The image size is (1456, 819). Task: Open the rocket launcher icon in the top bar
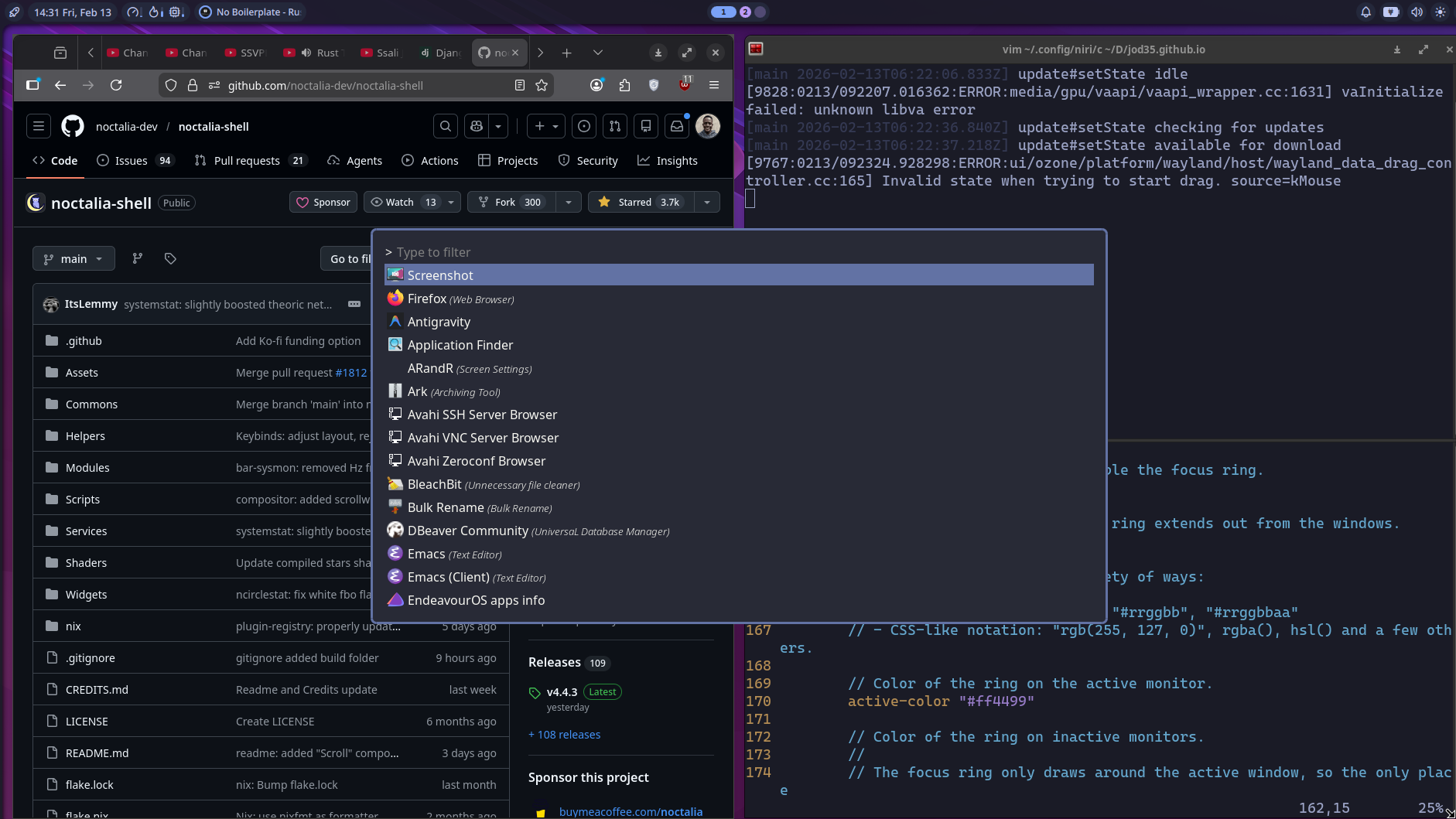(14, 12)
